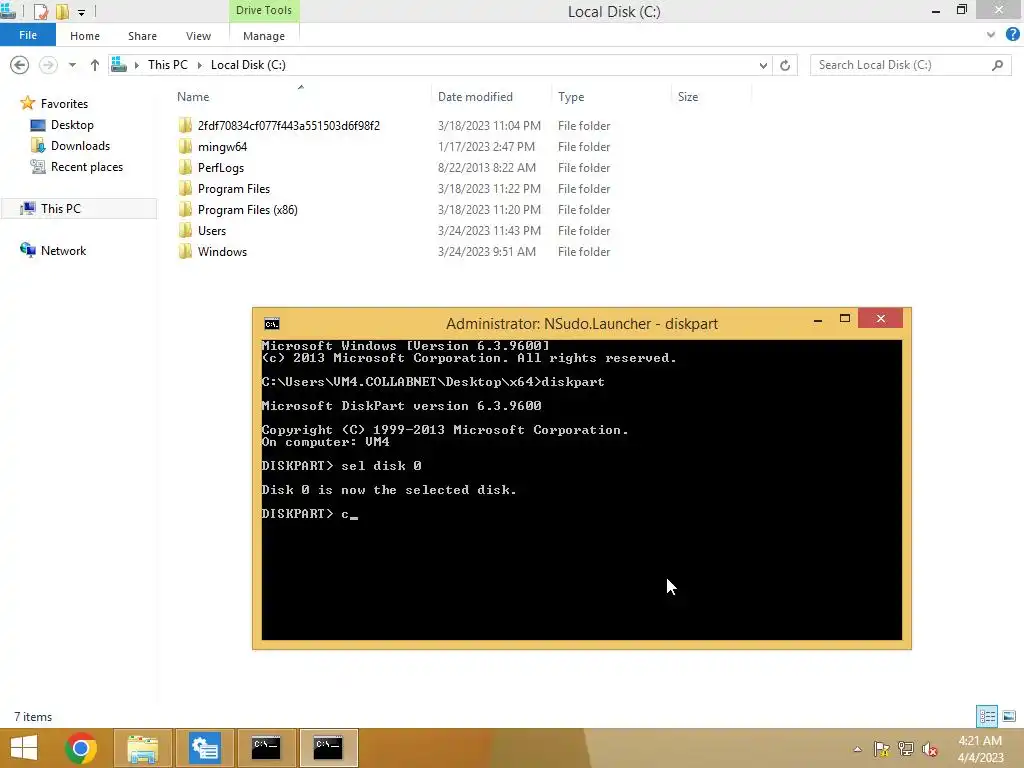Click This PC in the address breadcrumb
Image resolution: width=1024 pixels, height=768 pixels.
[167, 65]
